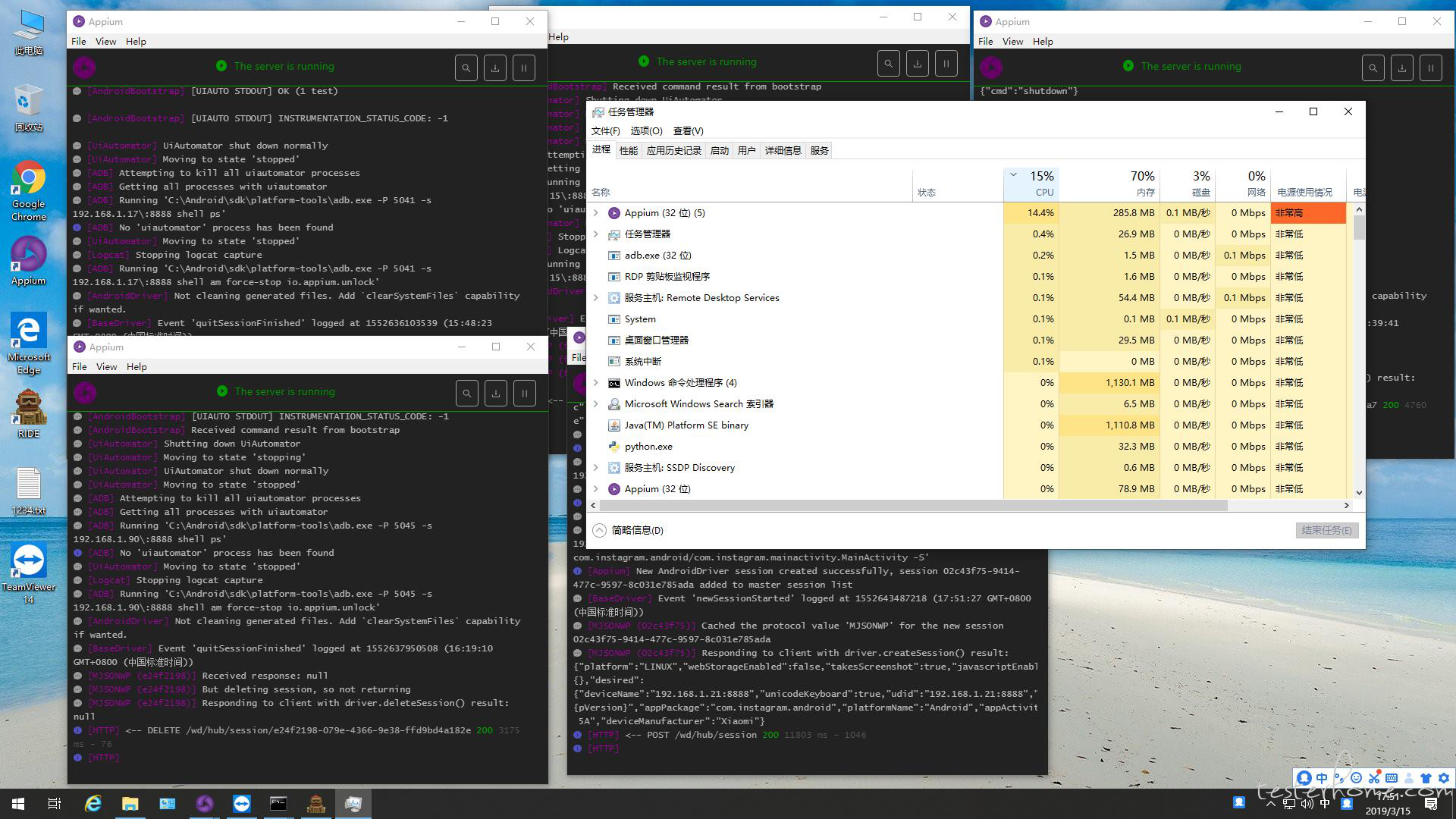Click download logs icon in top-right Appium window
The height and width of the screenshot is (819, 1456).
click(1402, 67)
